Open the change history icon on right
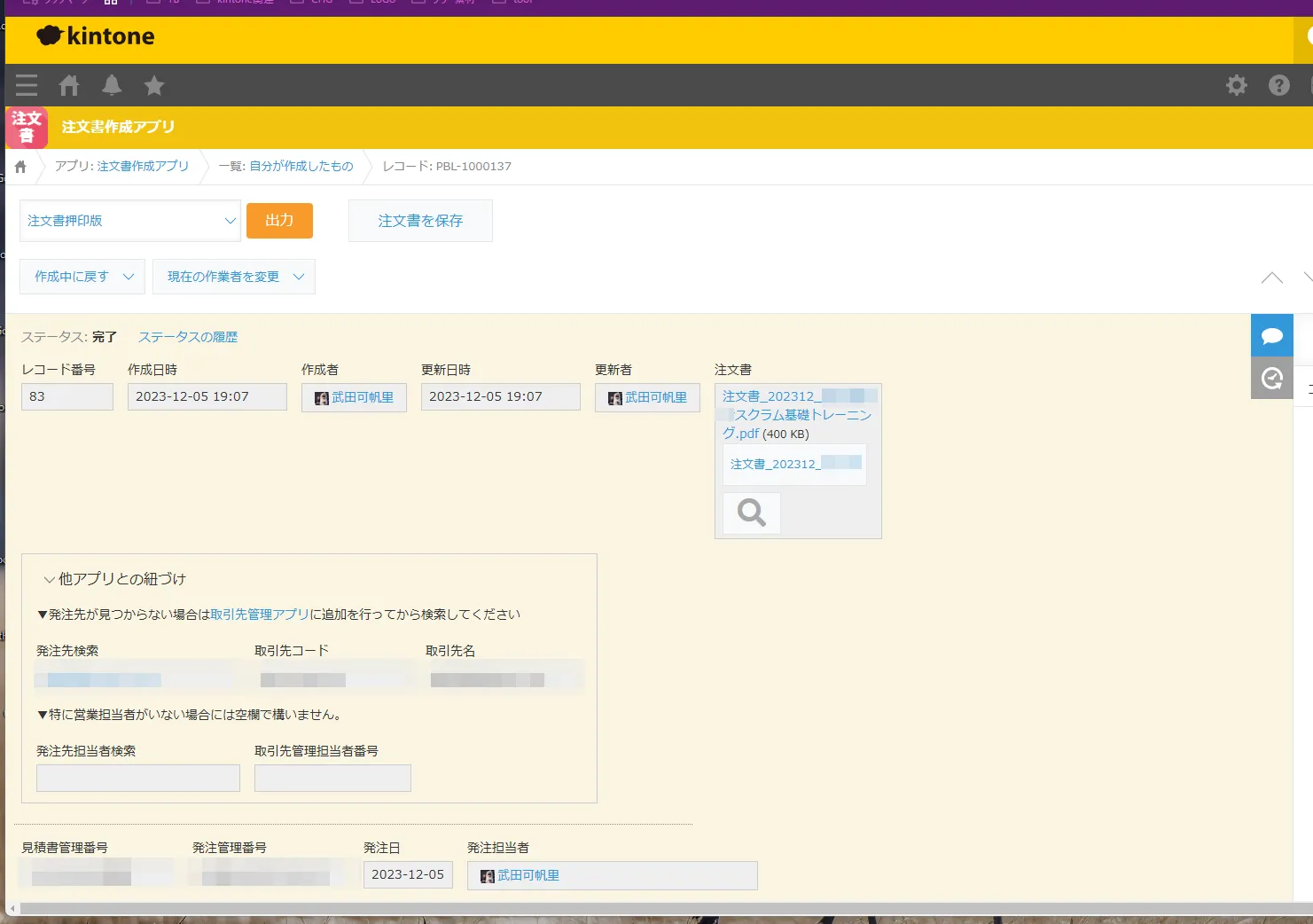 click(x=1271, y=379)
